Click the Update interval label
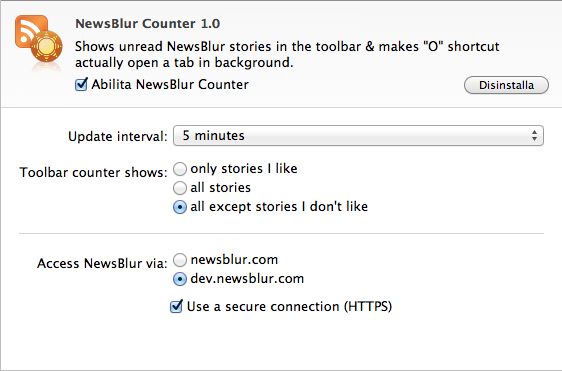The width and height of the screenshot is (562, 371). [x=118, y=137]
